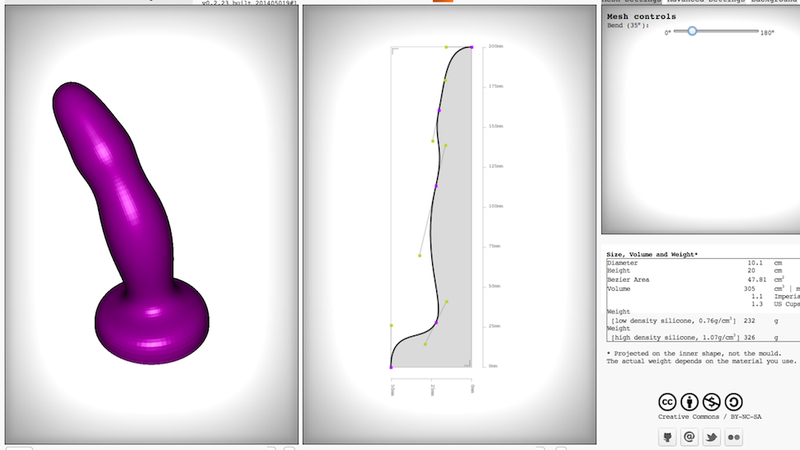Select the purple anchor point at curve tip, 200mm
Image resolution: width=800 pixels, height=450 pixels.
click(x=471, y=47)
